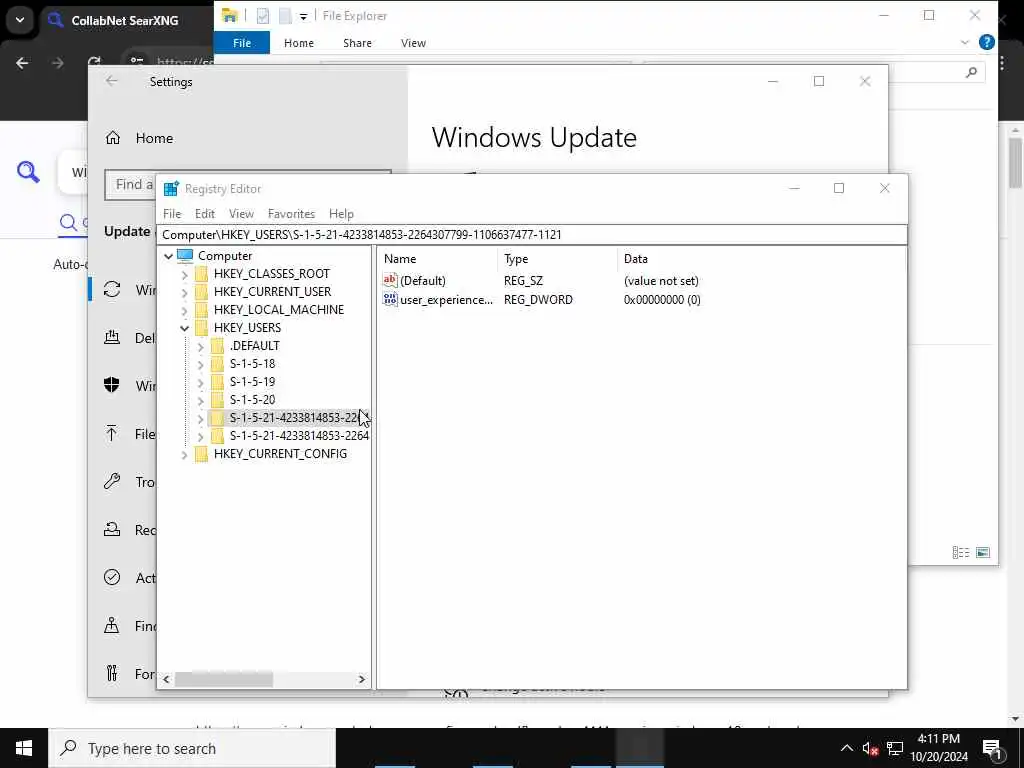Click the tree pane scroll left arrow
Viewport: 1024px width, 768px height.
[x=167, y=679]
